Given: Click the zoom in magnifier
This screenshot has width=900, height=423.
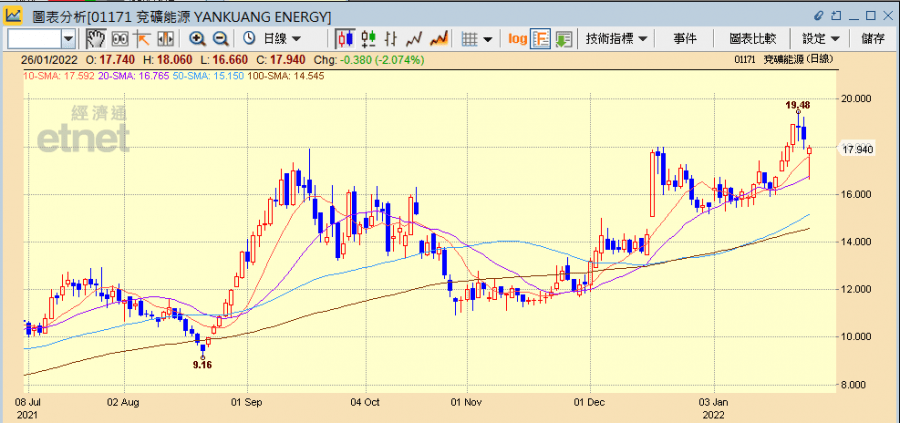Looking at the screenshot, I should click(197, 38).
